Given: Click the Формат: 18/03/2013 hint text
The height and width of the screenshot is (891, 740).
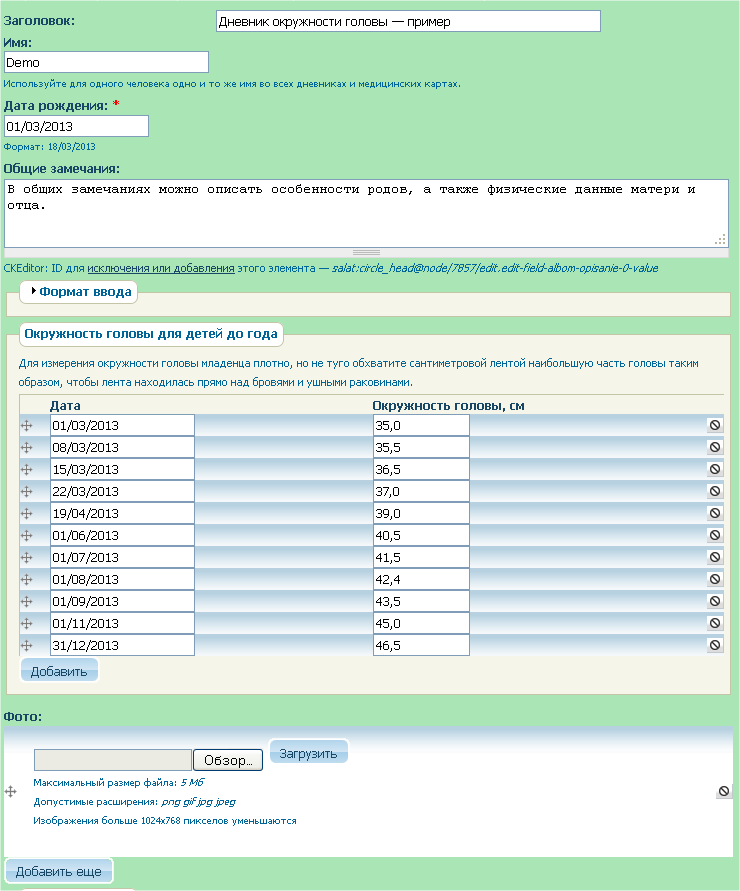Looking at the screenshot, I should coord(49,147).
